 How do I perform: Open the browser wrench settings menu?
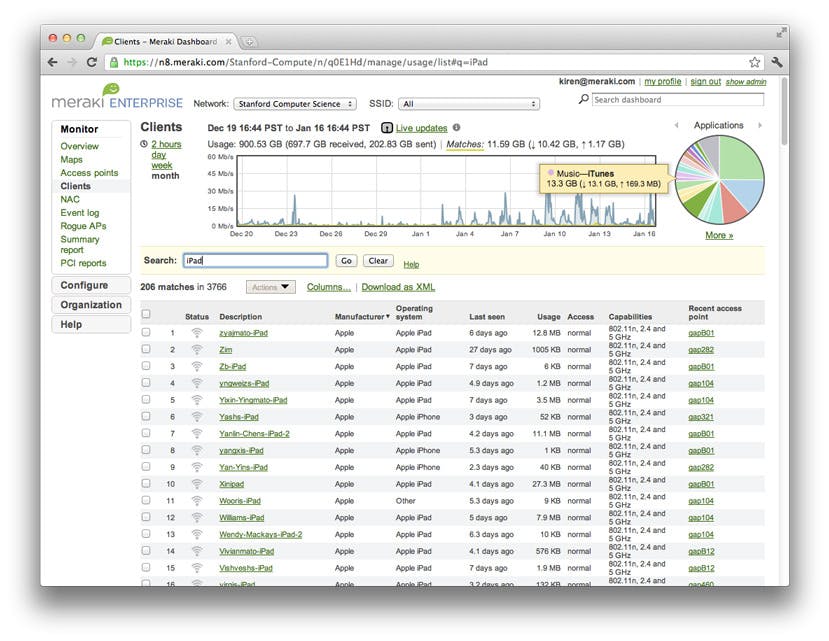[x=777, y=62]
